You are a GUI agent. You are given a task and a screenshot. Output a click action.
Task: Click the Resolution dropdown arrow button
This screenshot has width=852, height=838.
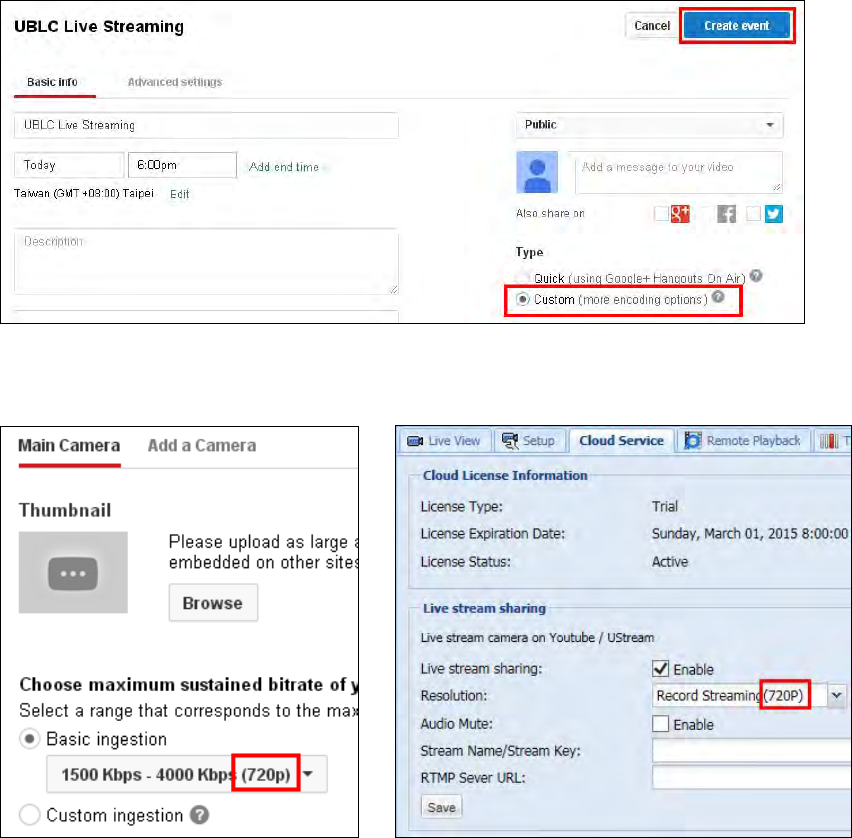(837, 696)
